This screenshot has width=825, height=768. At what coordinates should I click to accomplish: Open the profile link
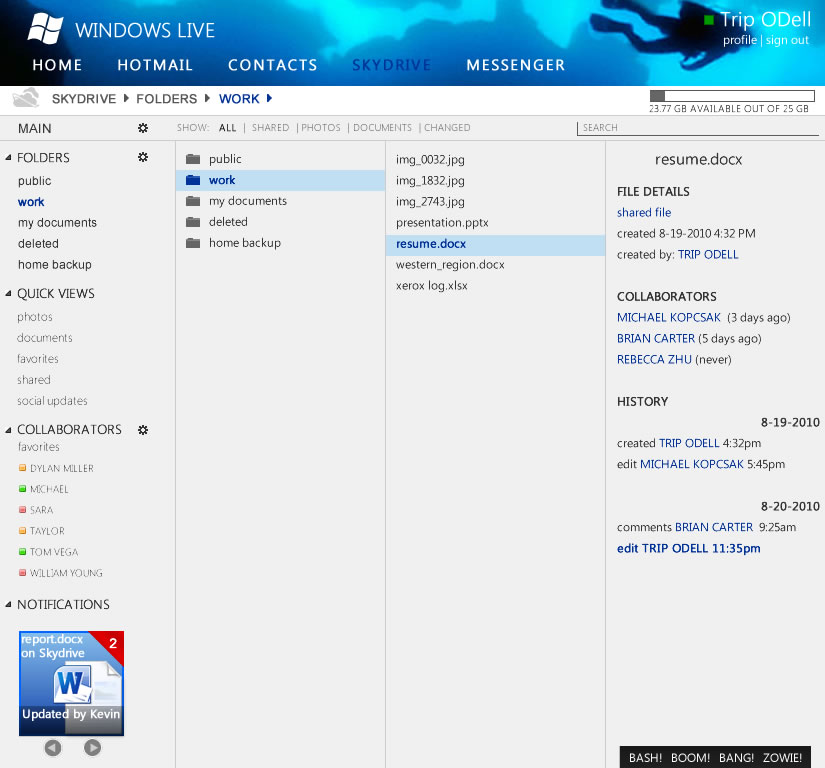pos(740,40)
